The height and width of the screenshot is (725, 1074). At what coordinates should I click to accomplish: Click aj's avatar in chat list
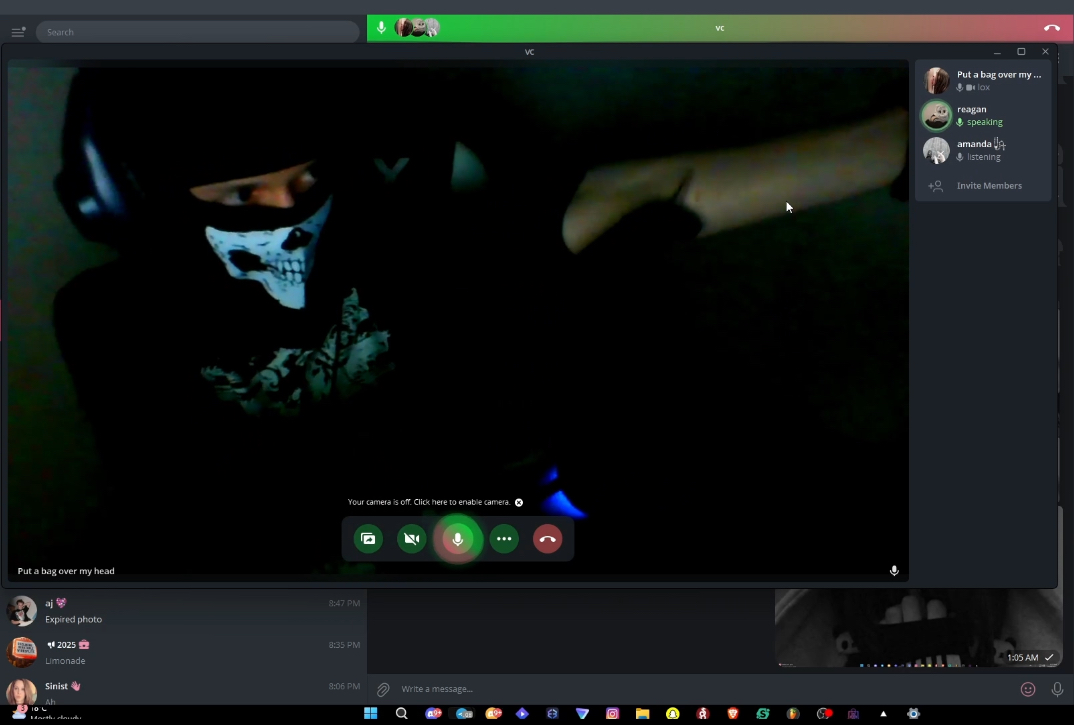pyautogui.click(x=21, y=611)
